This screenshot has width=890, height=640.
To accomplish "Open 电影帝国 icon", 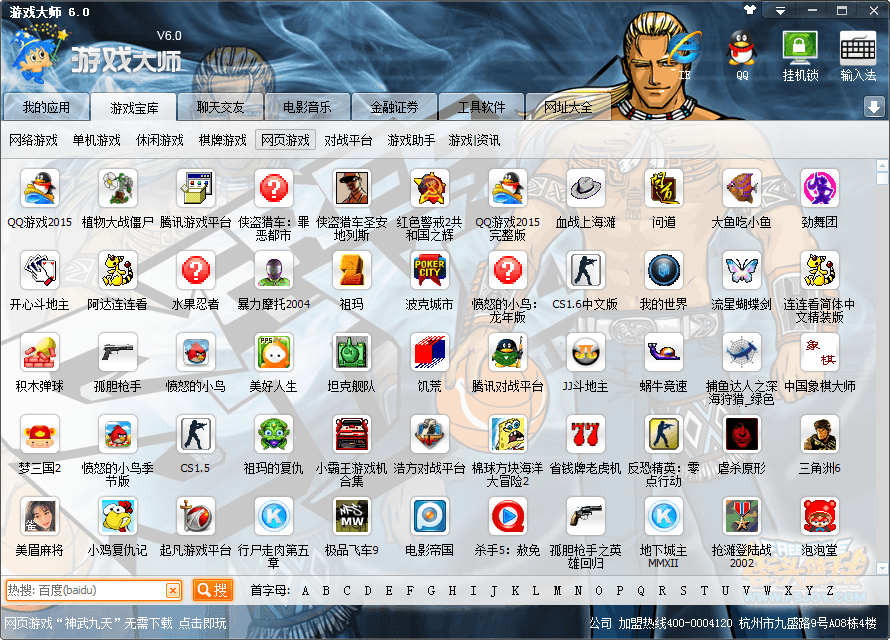I will tap(430, 516).
